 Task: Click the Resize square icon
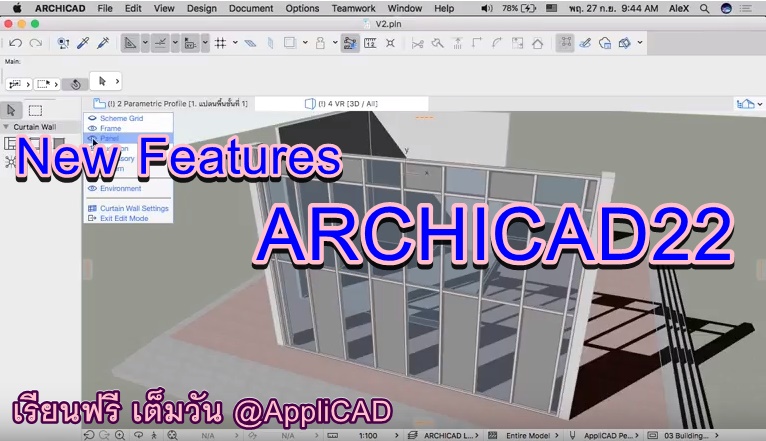pos(517,43)
